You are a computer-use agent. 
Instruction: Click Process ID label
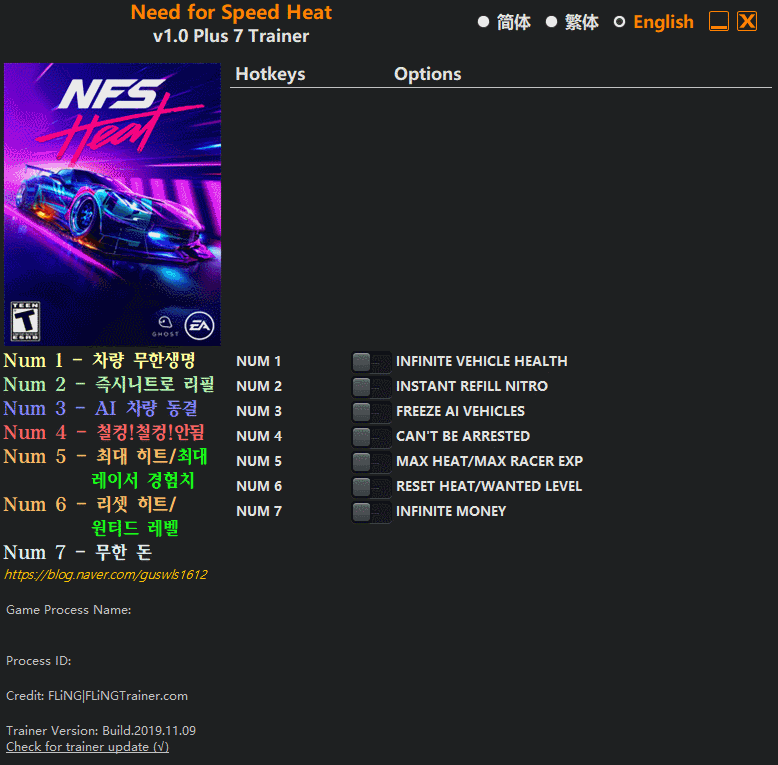tap(39, 661)
